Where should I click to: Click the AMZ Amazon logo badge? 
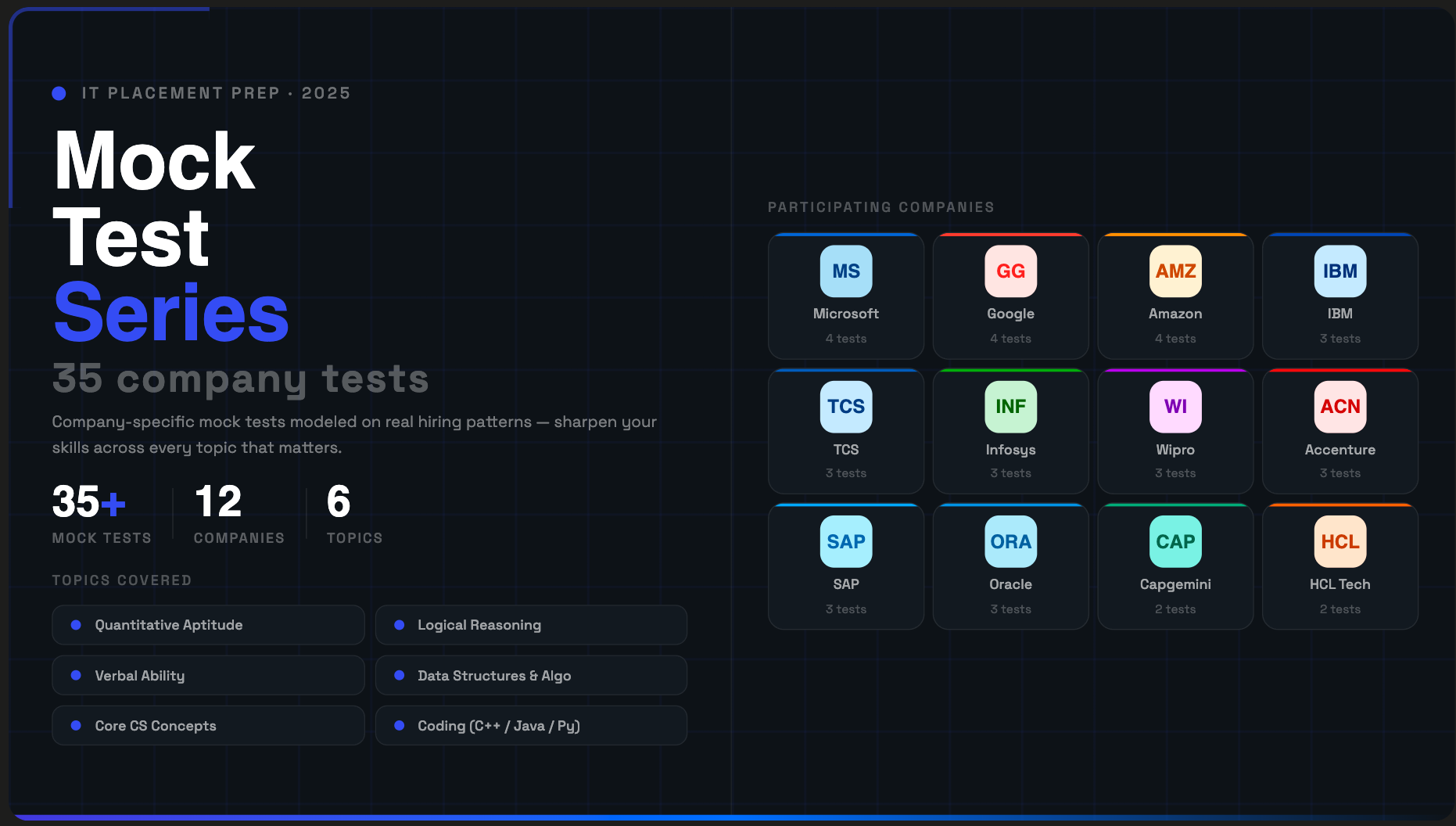click(1175, 271)
